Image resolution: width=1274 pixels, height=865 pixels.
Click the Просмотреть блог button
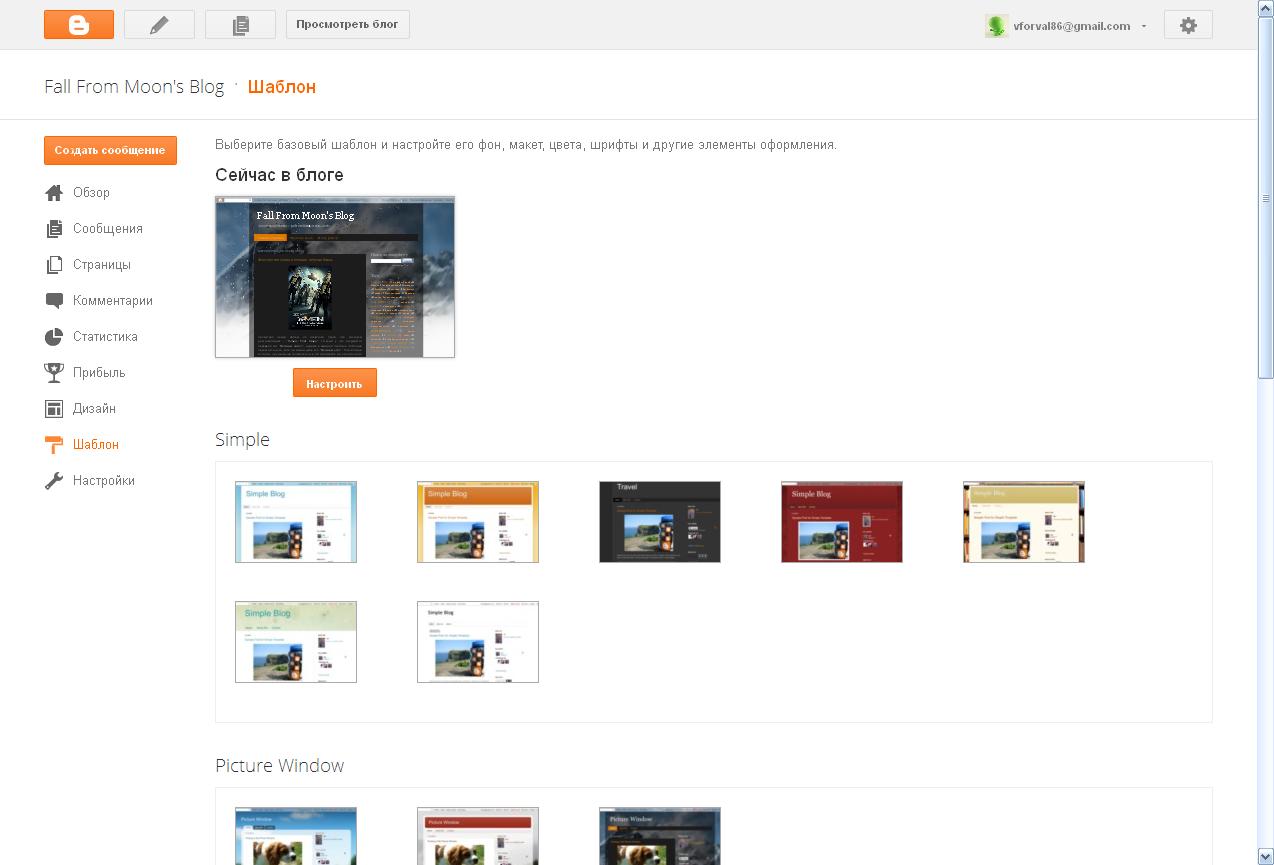pos(348,25)
